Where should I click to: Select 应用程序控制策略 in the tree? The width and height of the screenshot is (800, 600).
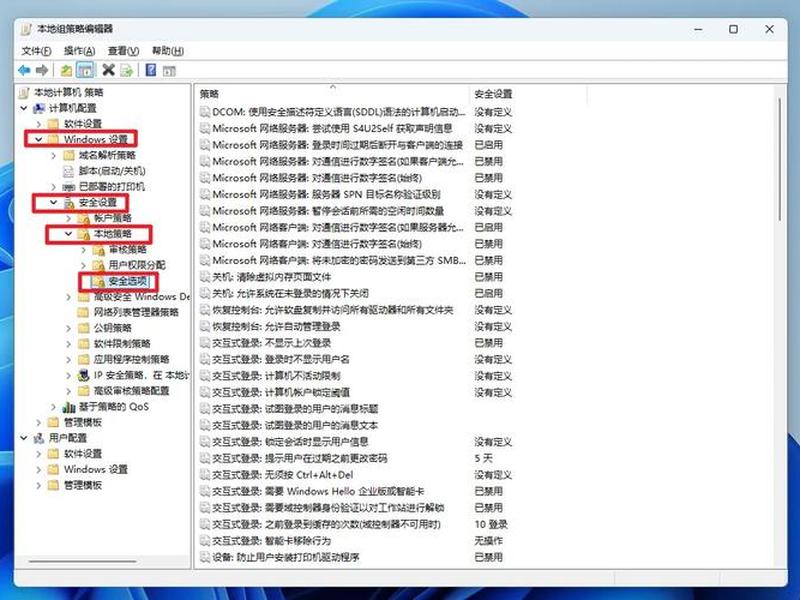coord(132,359)
